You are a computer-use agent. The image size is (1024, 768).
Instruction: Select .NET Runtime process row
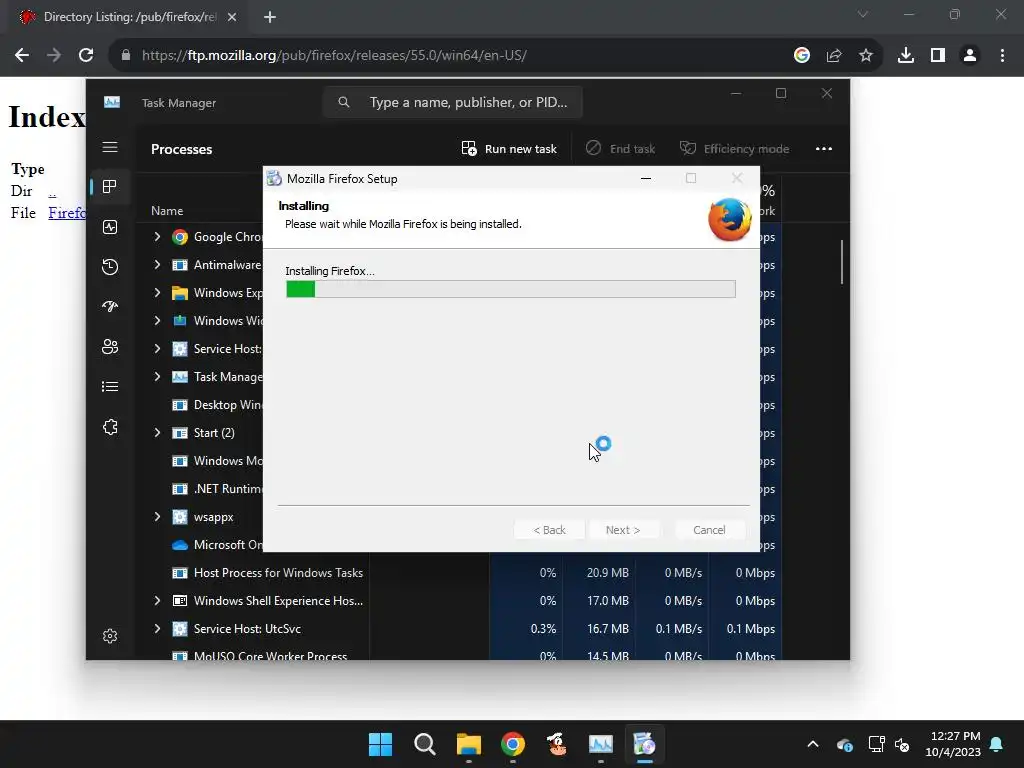(x=200, y=488)
